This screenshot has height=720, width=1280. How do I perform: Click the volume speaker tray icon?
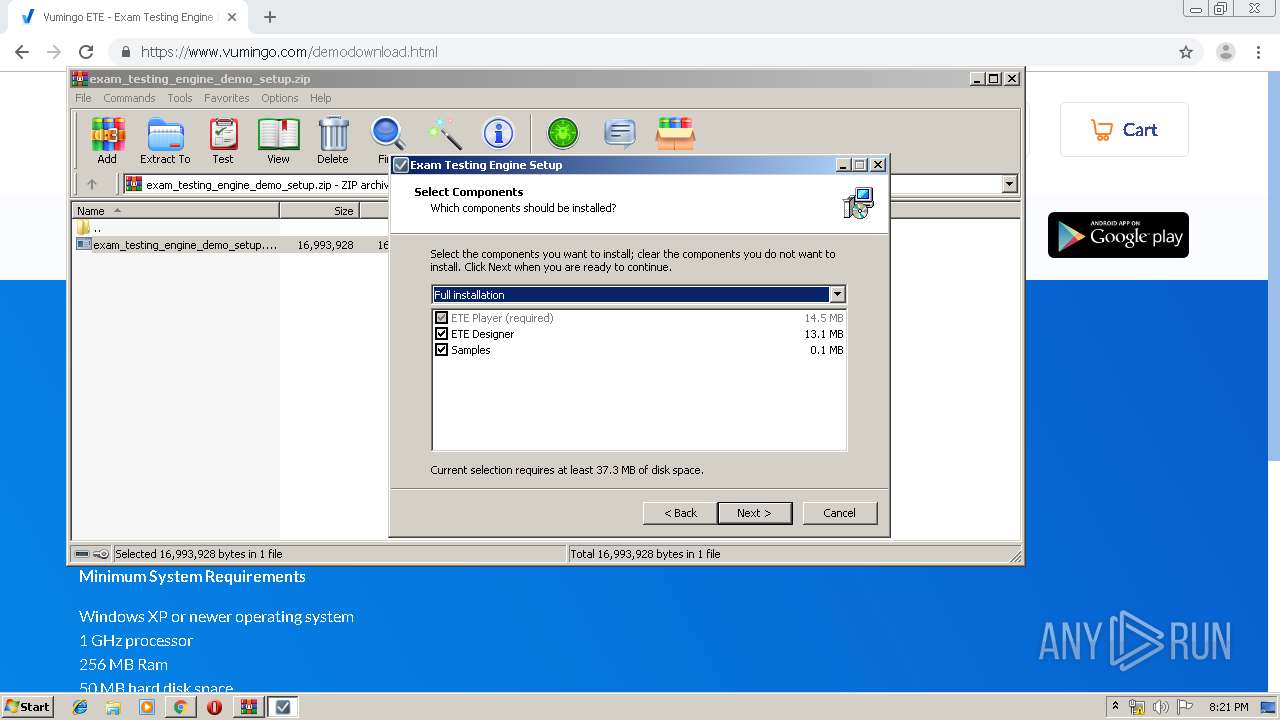(x=1161, y=707)
